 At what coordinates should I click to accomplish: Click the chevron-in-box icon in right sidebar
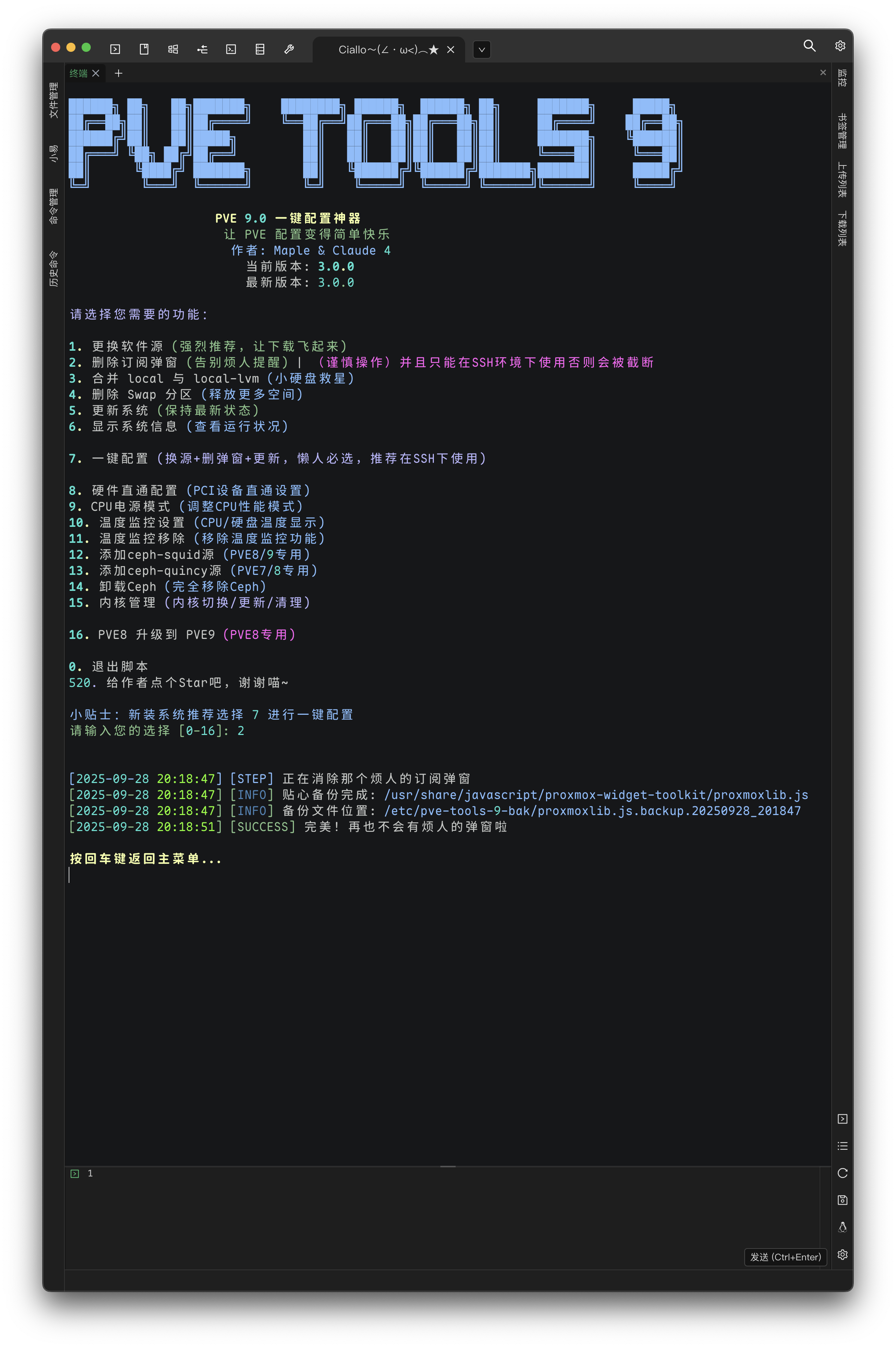842,1119
